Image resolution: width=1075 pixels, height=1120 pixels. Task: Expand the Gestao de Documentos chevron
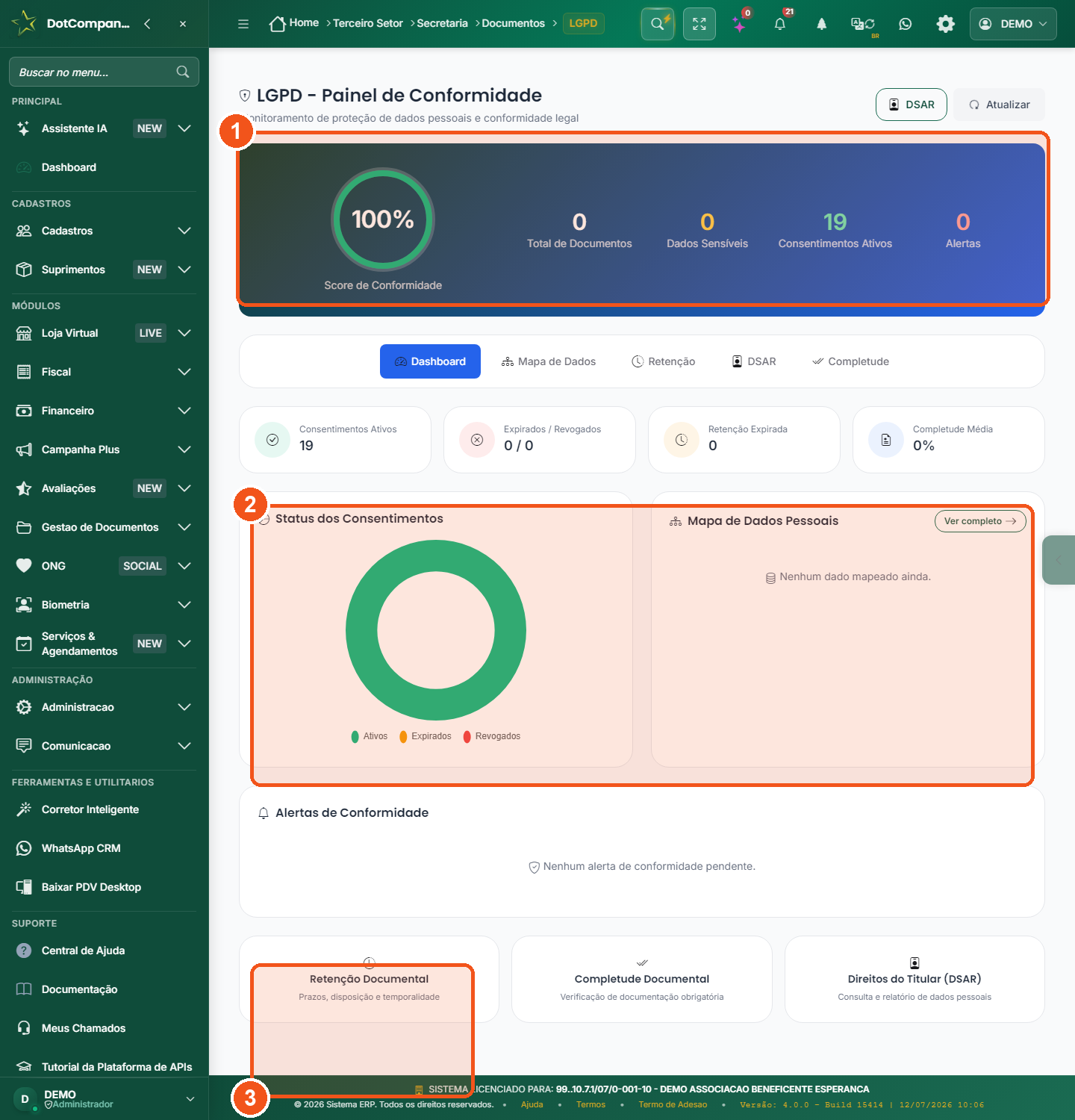tap(184, 527)
